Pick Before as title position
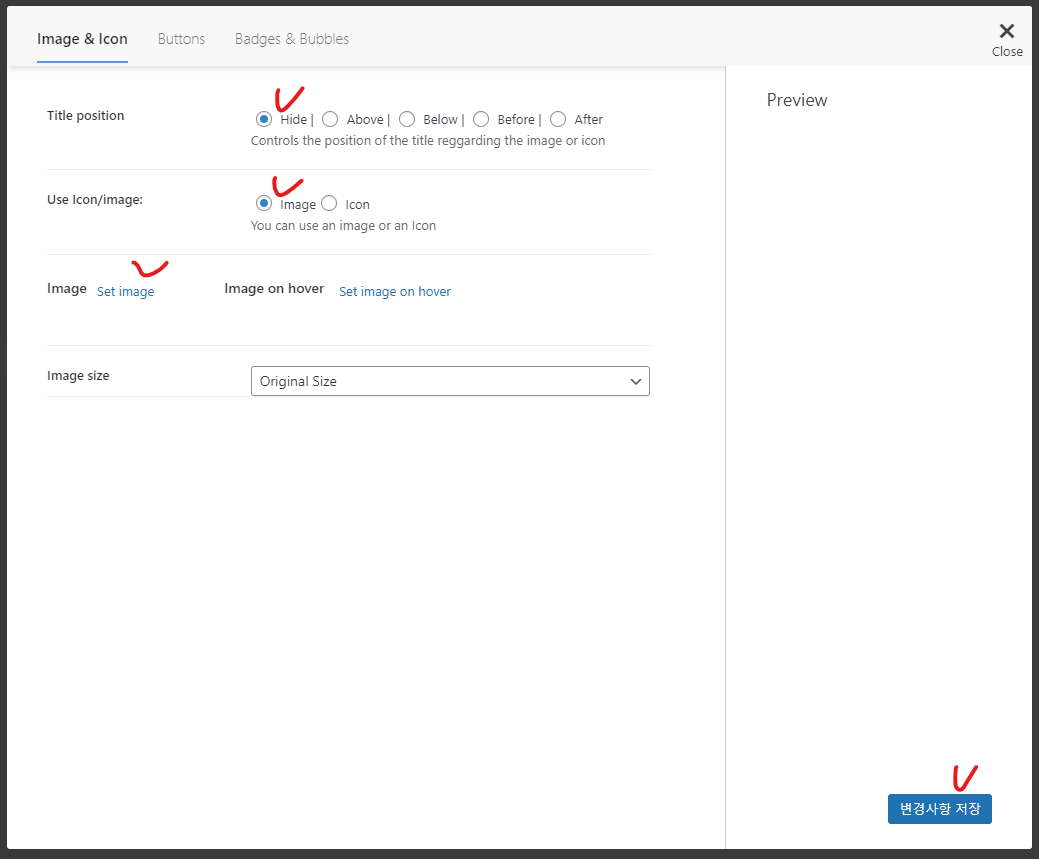Viewport: 1039px width, 859px height. pos(481,119)
